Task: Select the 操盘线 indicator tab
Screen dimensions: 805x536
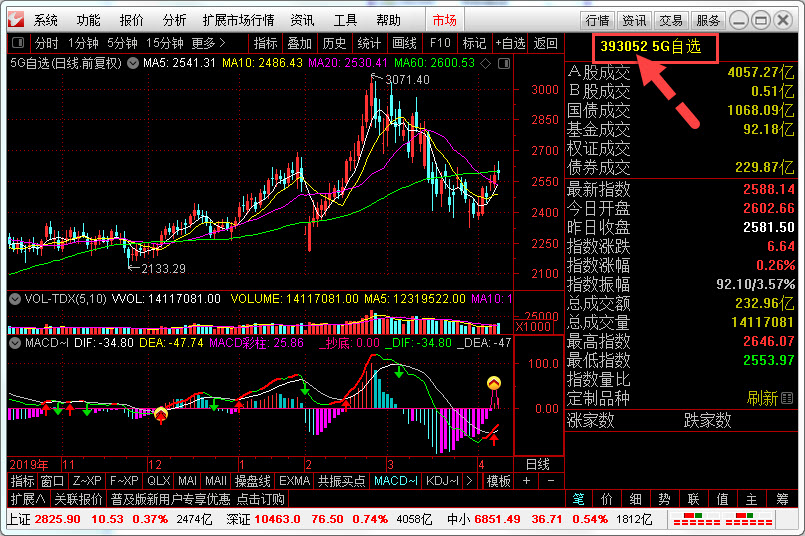Action: [x=253, y=481]
